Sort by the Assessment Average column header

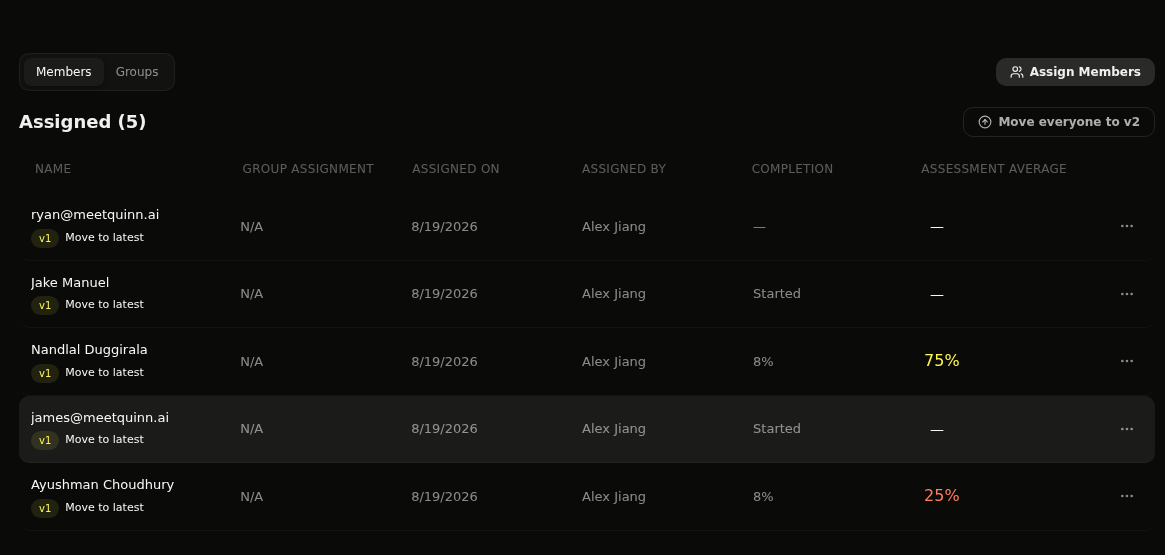pos(993,169)
